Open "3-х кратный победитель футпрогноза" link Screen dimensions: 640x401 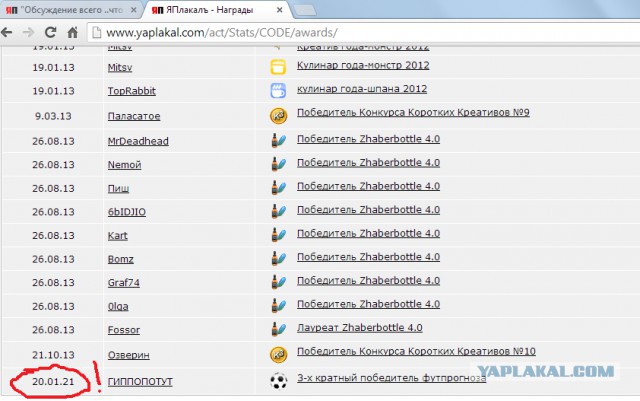(x=391, y=378)
